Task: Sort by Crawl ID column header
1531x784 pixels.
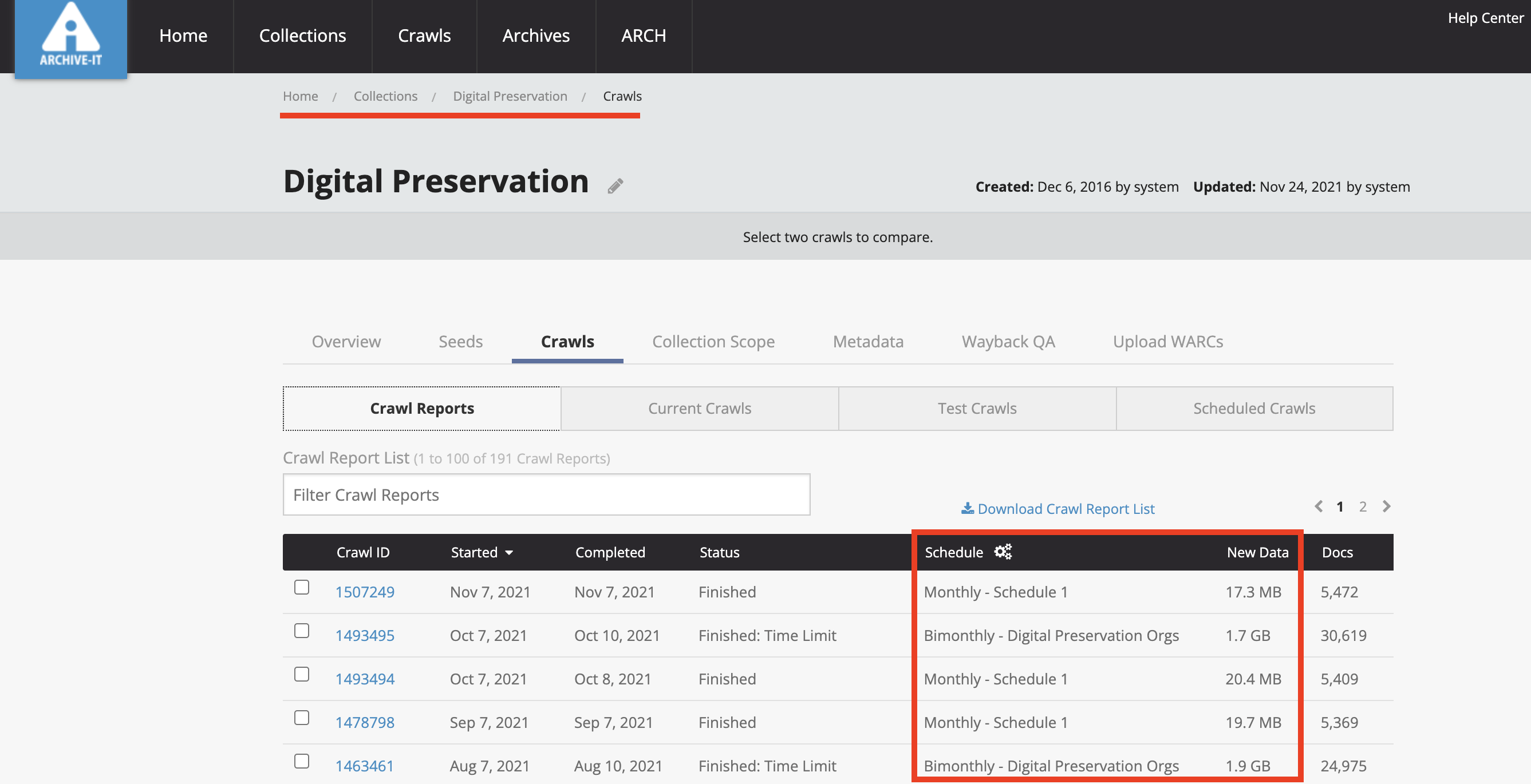Action: (363, 552)
